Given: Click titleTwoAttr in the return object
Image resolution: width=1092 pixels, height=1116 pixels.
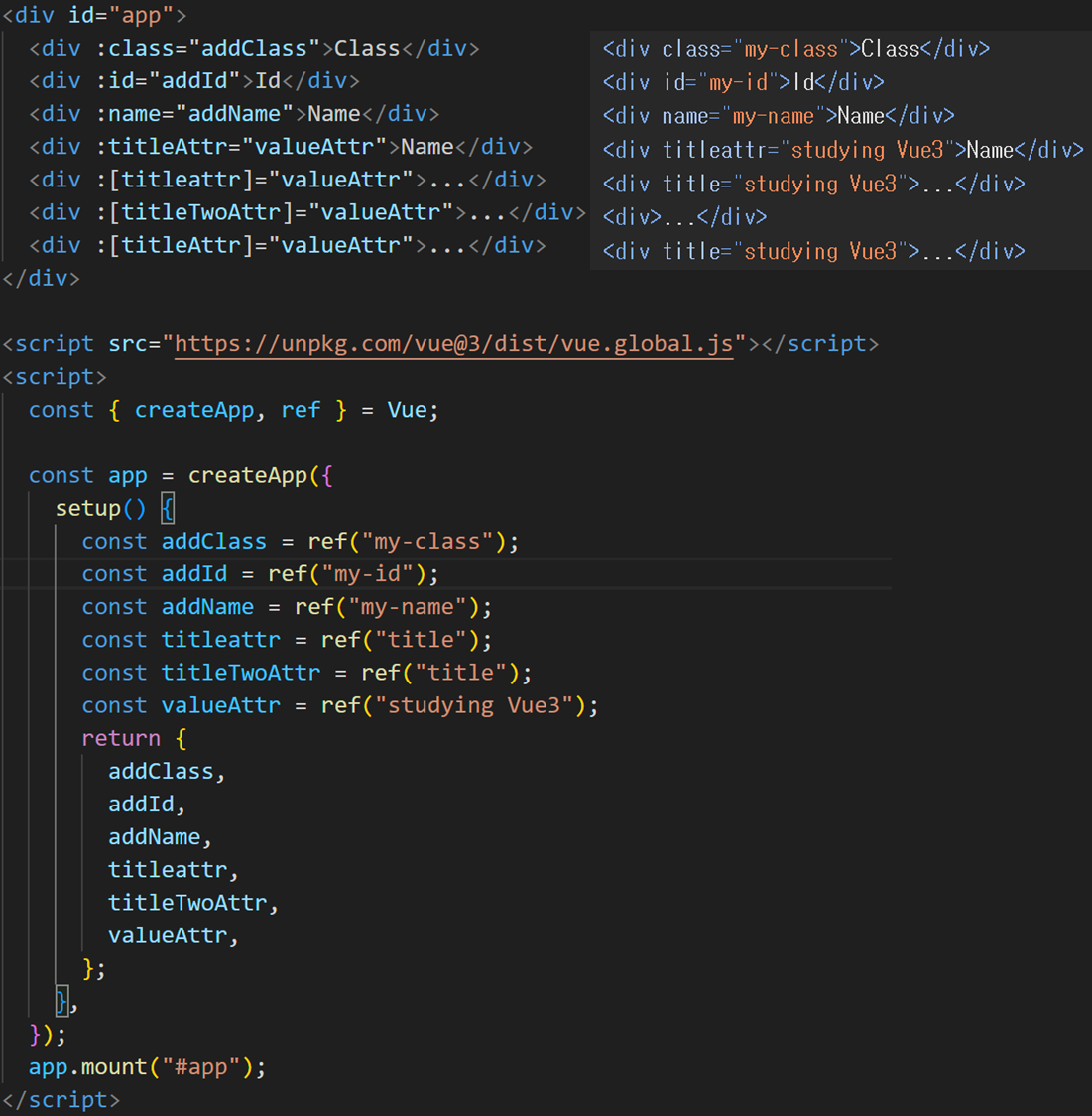Looking at the screenshot, I should 187,903.
